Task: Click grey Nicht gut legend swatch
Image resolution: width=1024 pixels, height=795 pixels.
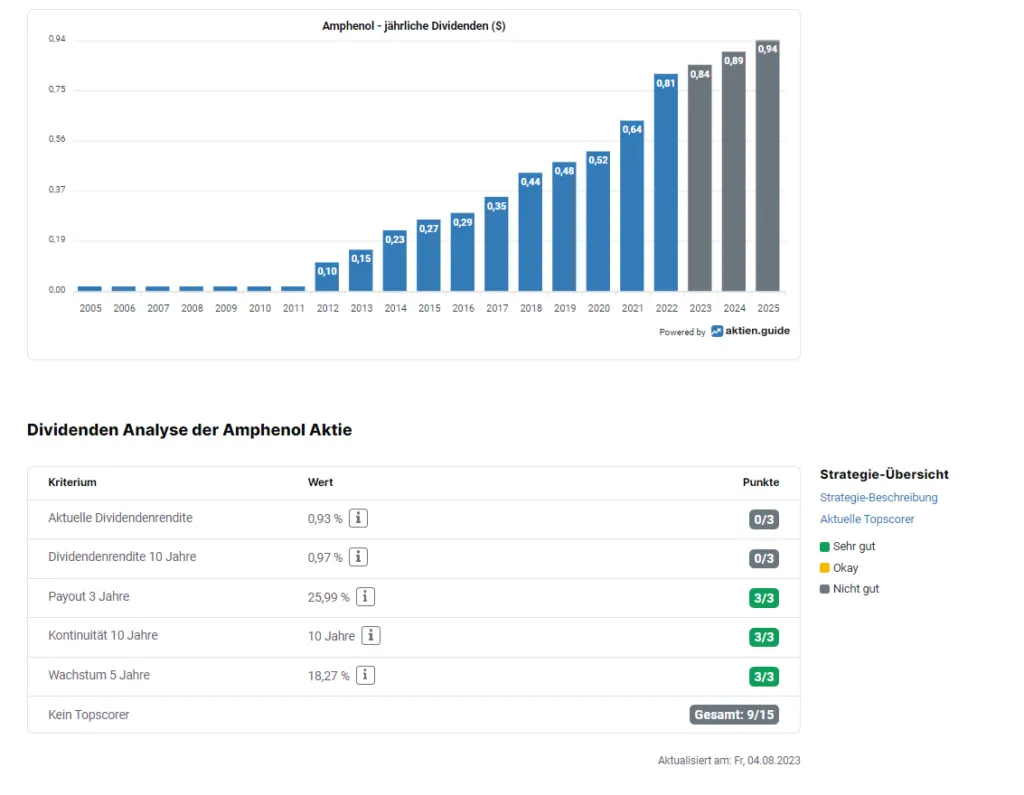Action: pyautogui.click(x=825, y=589)
